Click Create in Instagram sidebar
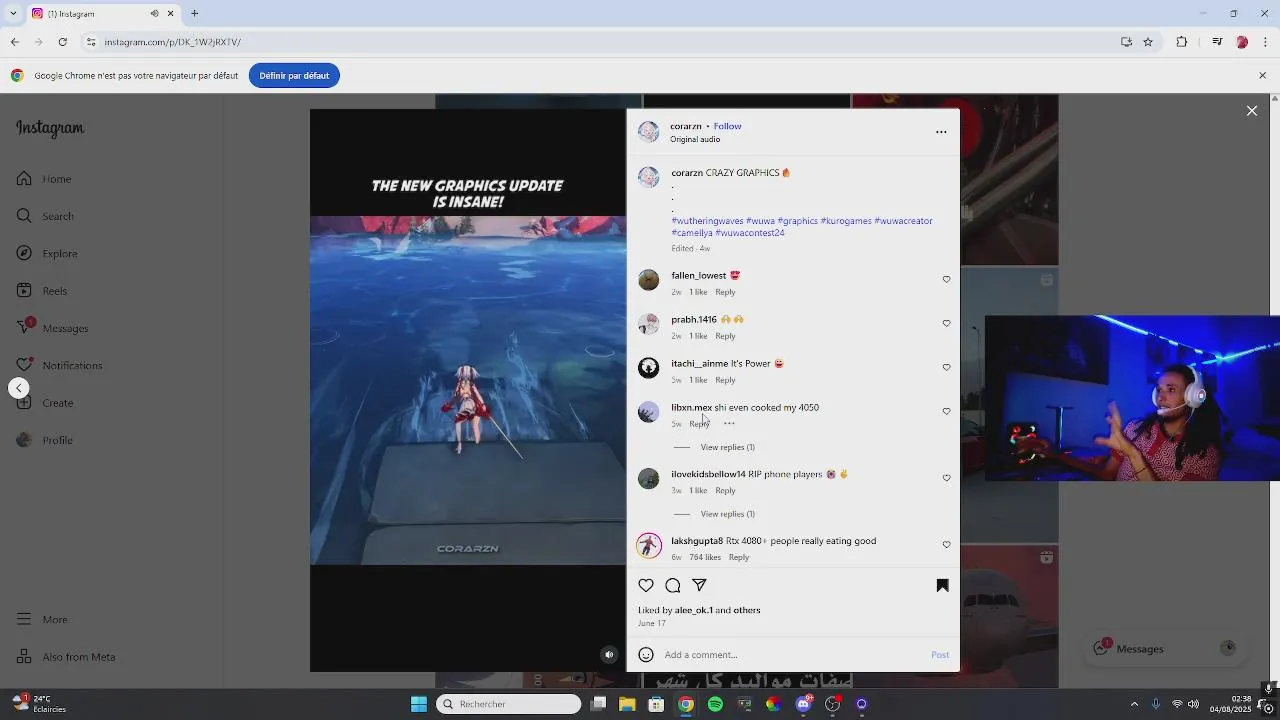The width and height of the screenshot is (1280, 720). (44, 403)
